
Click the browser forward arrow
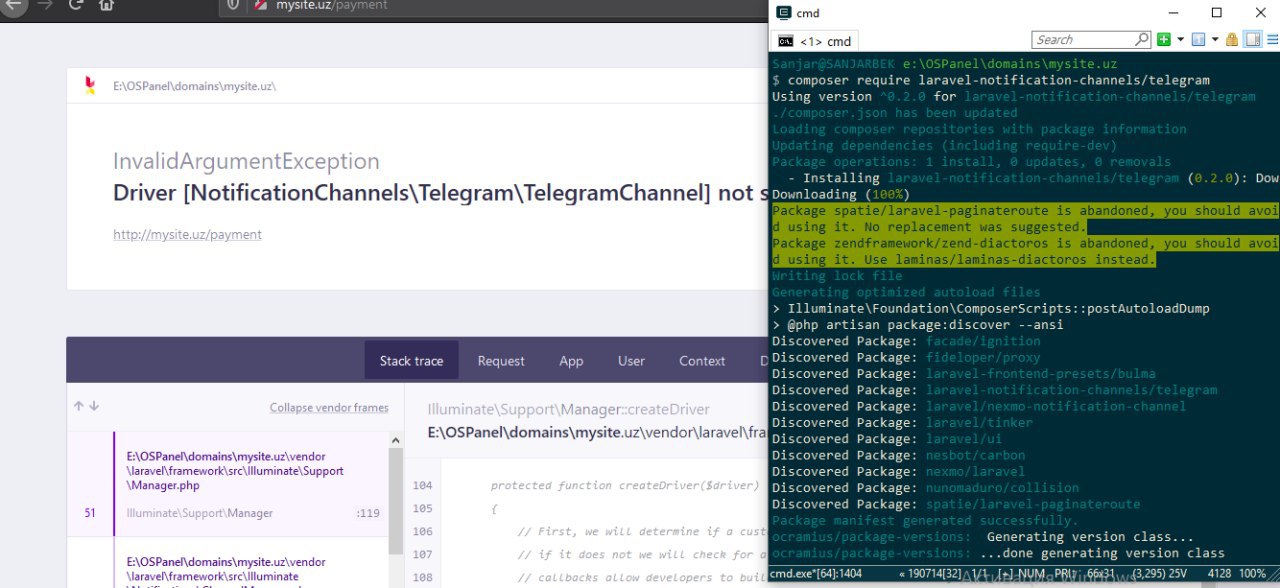[x=44, y=5]
